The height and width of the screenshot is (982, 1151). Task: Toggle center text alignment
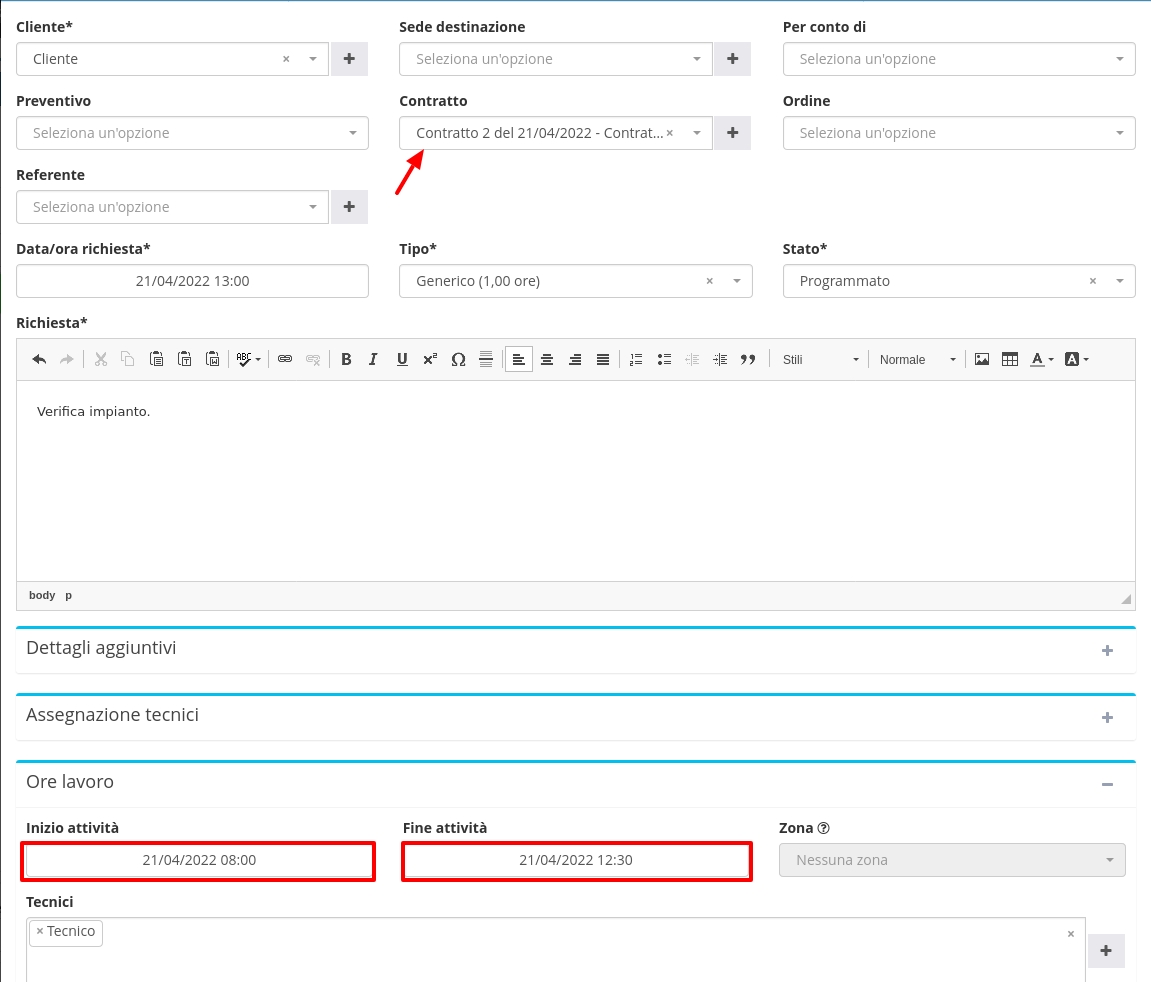click(547, 360)
